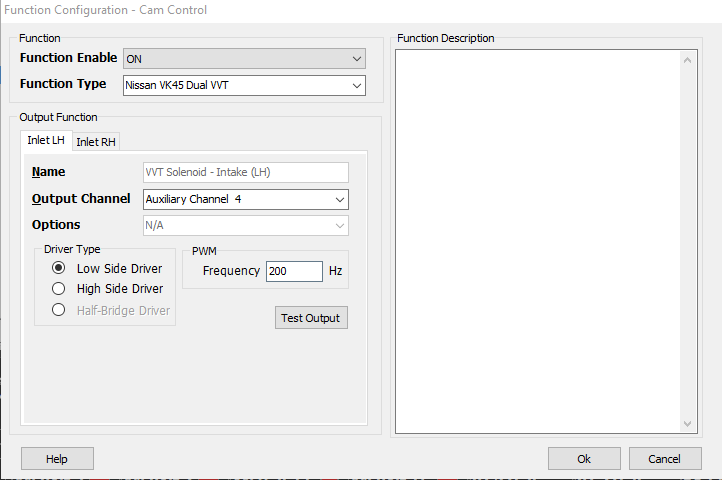
Task: Open the Output Channel dropdown
Action: [246, 199]
